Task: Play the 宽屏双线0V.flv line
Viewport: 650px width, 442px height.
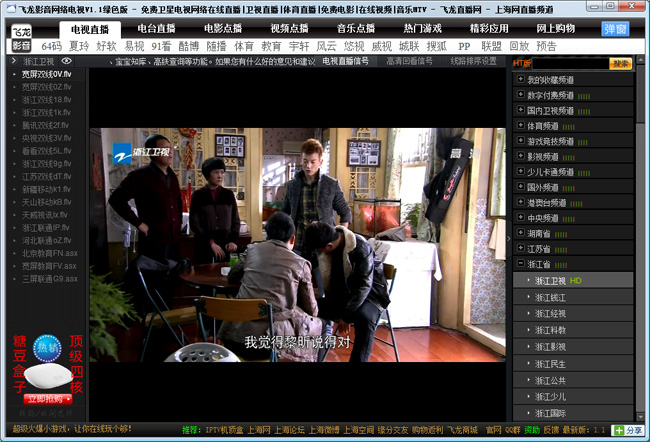Action: point(46,74)
